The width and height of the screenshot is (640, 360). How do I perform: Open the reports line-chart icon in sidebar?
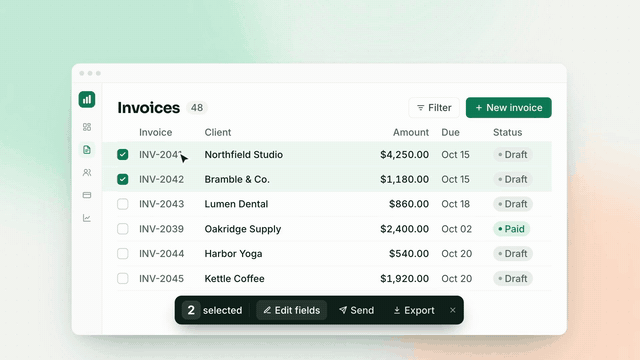(87, 218)
